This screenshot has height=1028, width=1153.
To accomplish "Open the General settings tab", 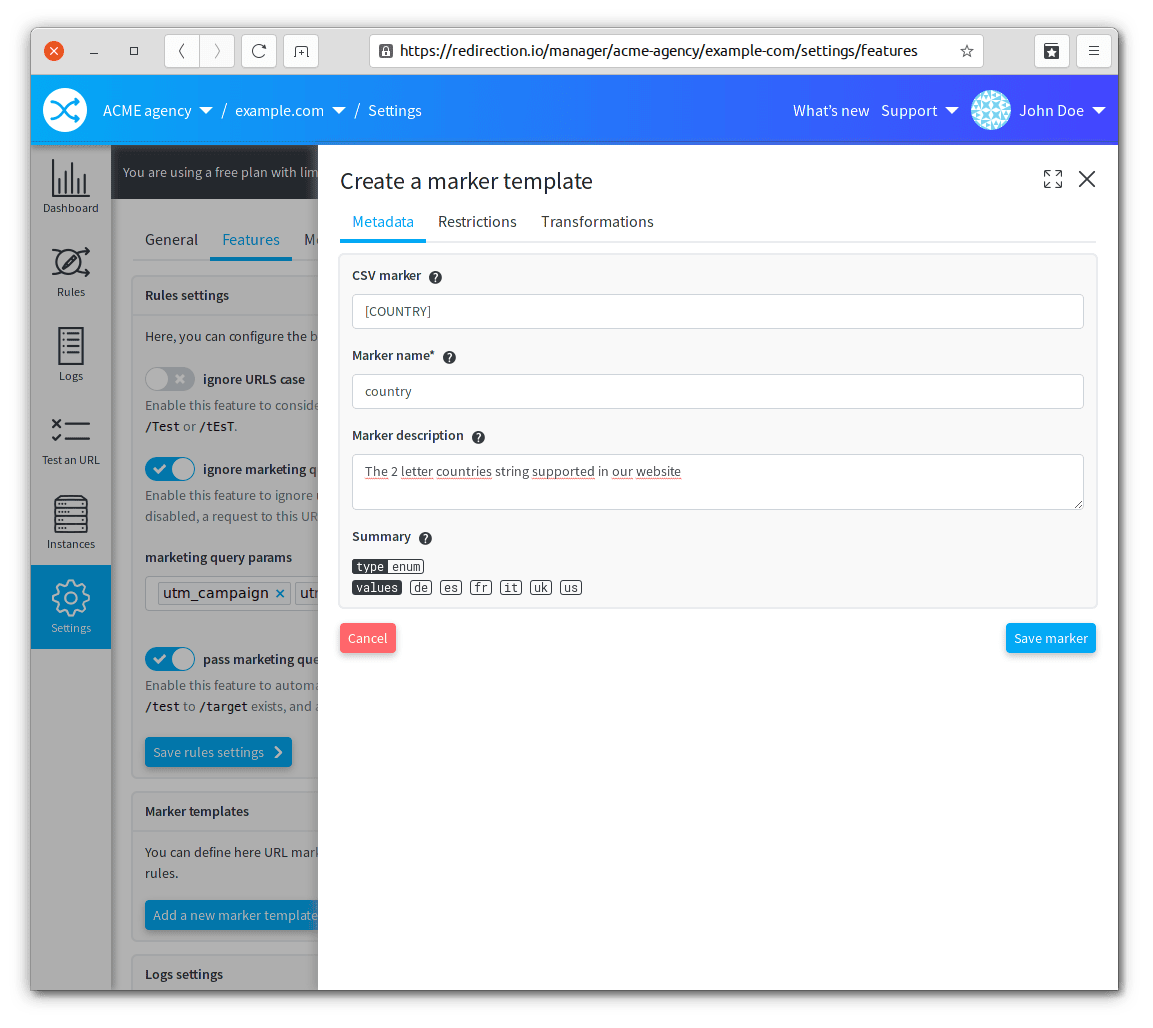I will tap(171, 240).
